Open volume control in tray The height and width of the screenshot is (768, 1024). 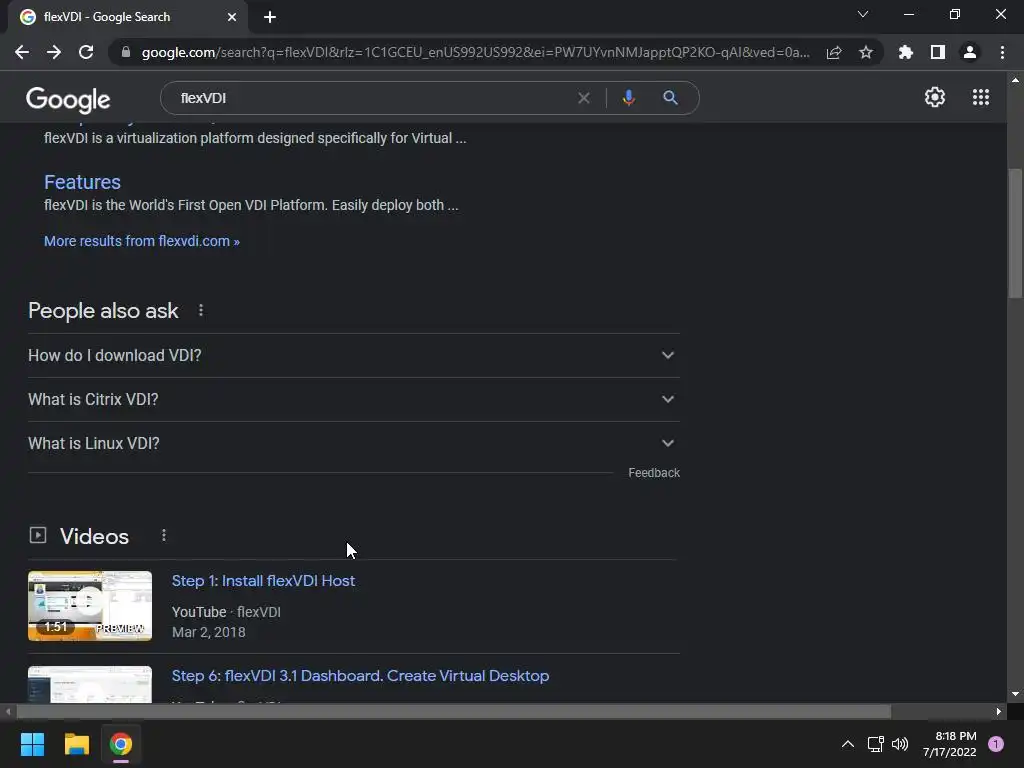click(x=900, y=744)
